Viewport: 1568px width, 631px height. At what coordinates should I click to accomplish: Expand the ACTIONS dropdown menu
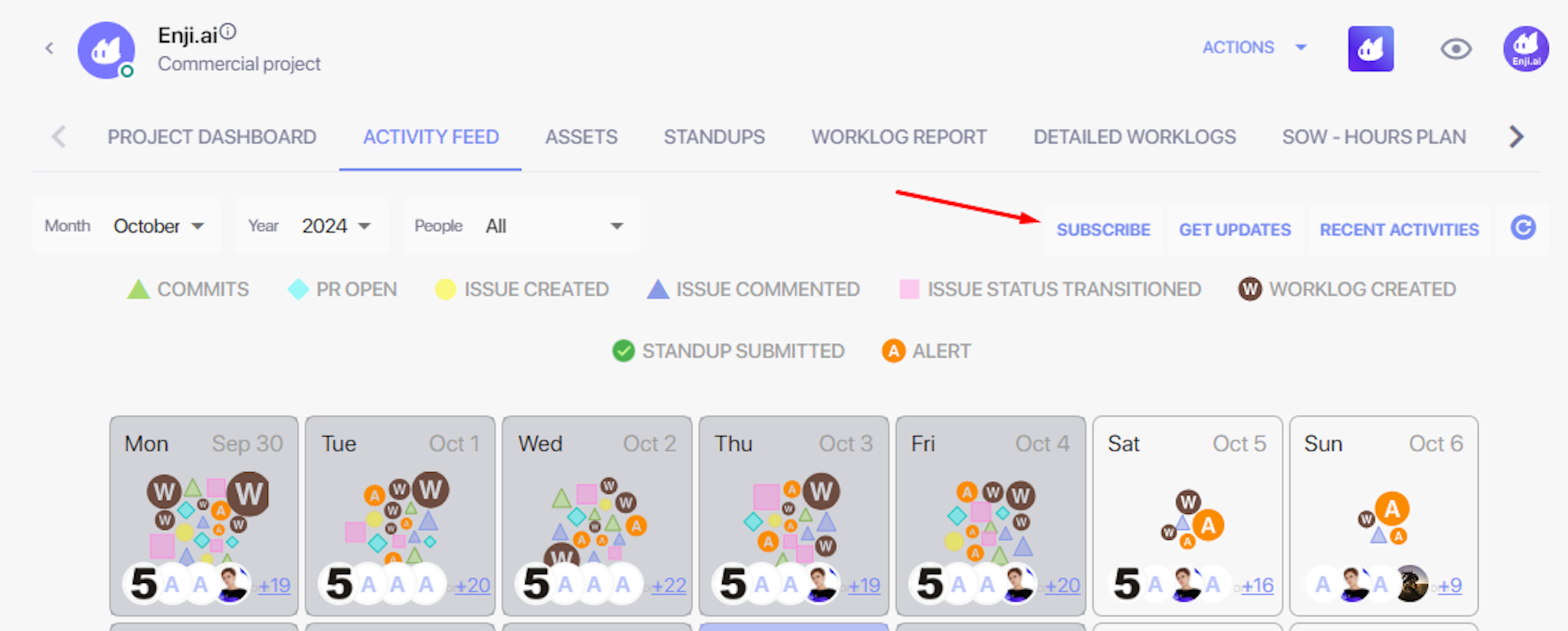click(1254, 47)
